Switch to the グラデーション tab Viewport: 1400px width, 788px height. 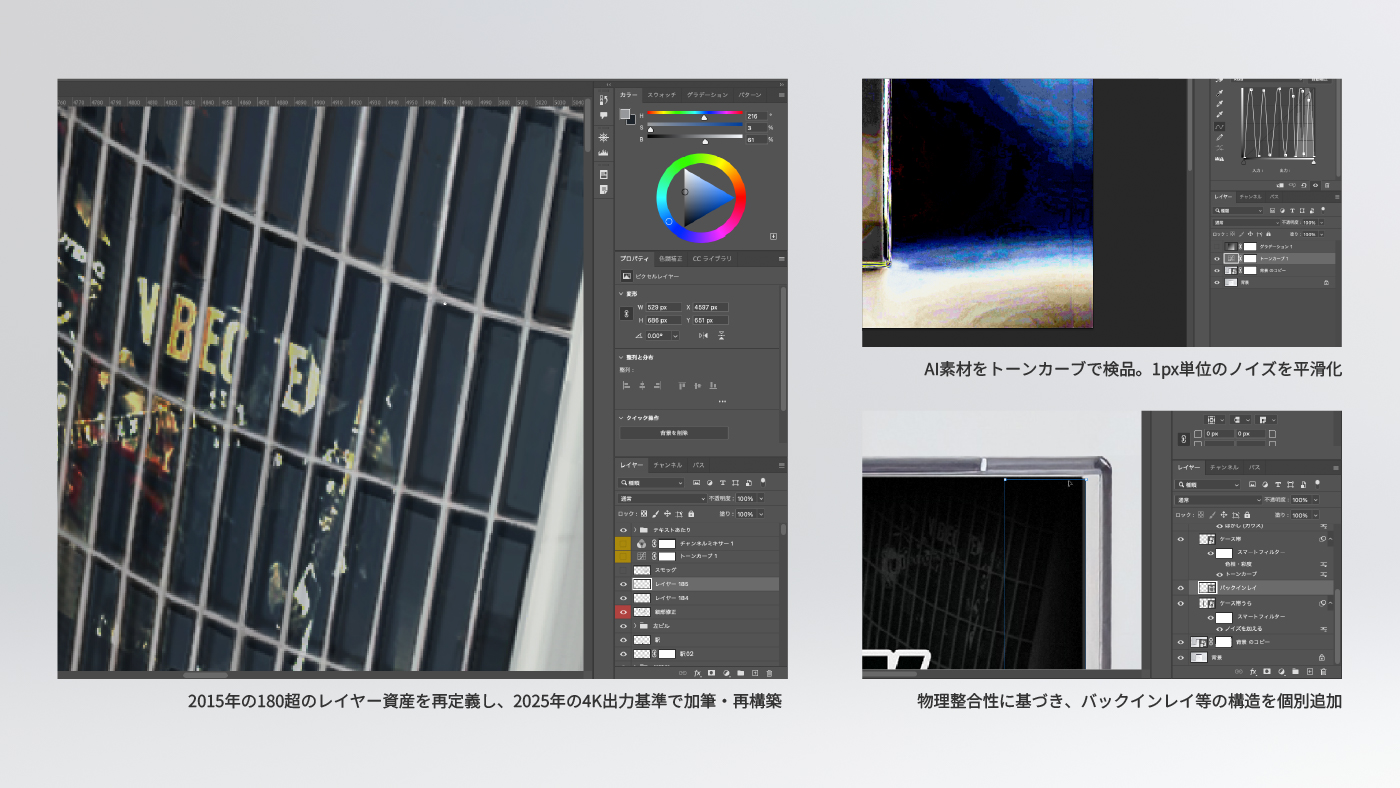[x=707, y=95]
